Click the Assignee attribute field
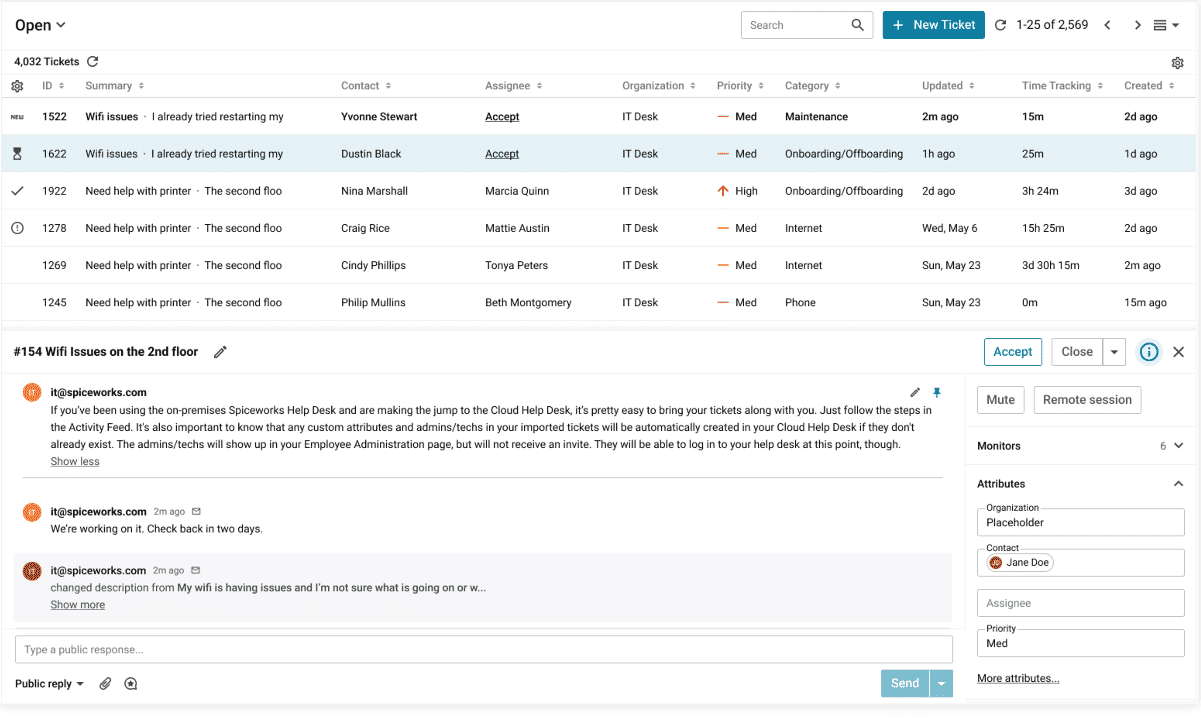 coord(1081,603)
